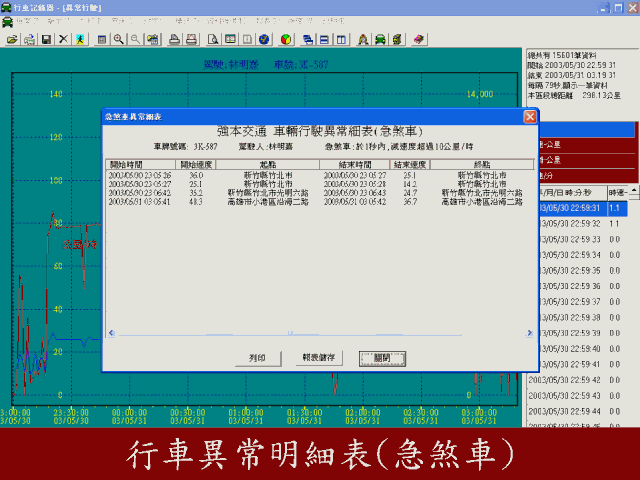
Task: Click the running man exit icon
Action: point(80,39)
